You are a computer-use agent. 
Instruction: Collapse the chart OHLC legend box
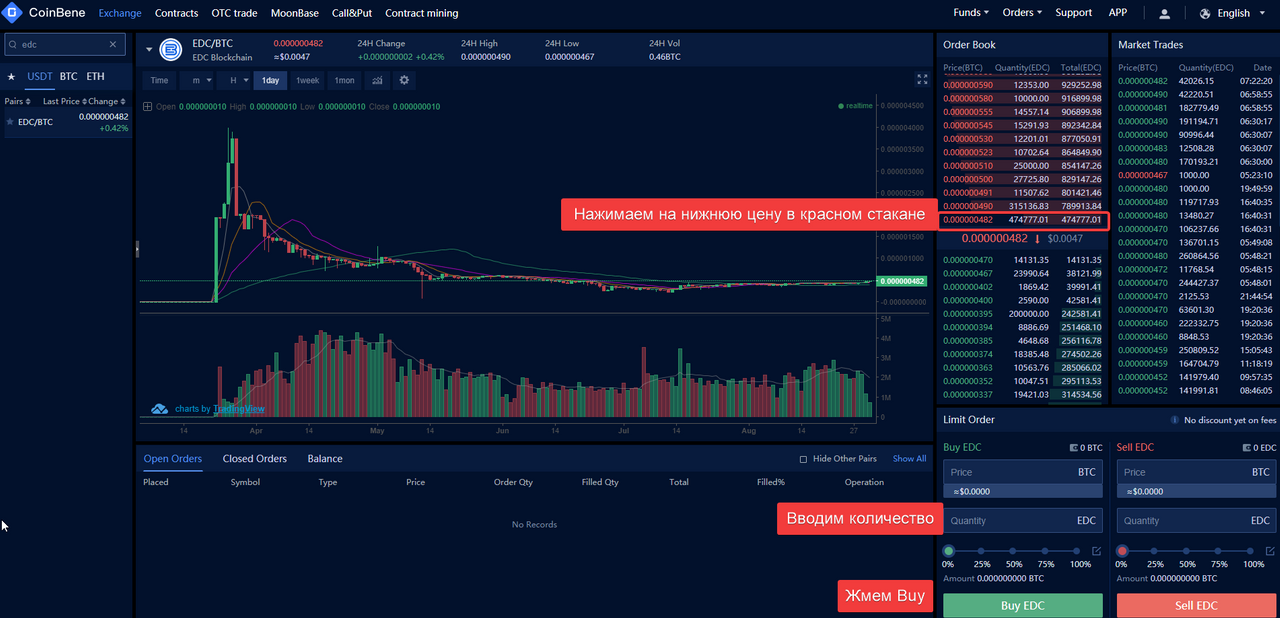coord(147,106)
